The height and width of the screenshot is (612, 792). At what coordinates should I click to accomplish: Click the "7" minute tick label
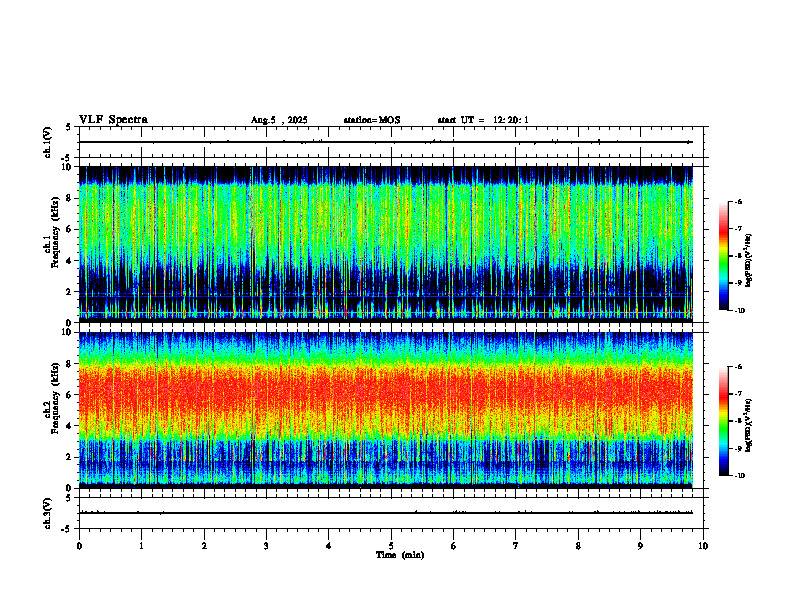coord(516,546)
